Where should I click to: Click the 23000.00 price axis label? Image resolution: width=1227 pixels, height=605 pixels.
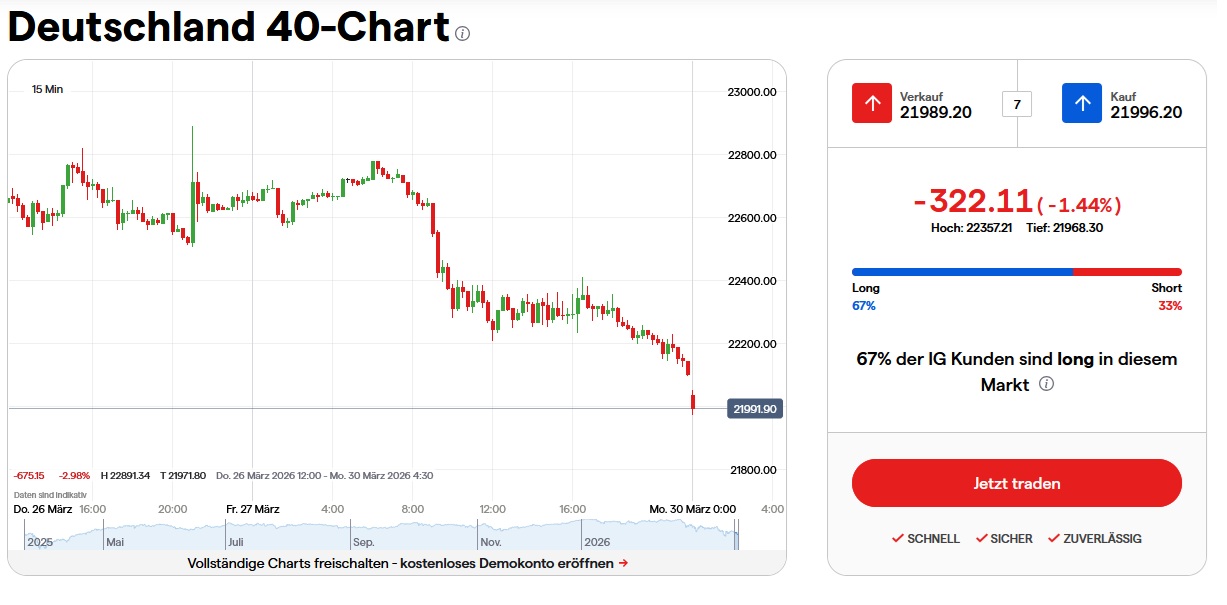coord(751,92)
